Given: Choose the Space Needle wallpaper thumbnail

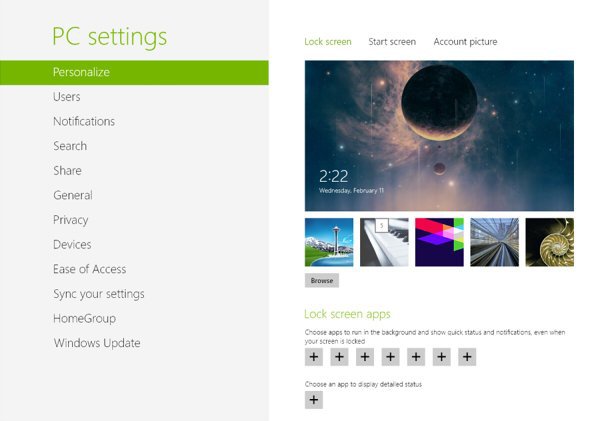Looking at the screenshot, I should (x=329, y=242).
